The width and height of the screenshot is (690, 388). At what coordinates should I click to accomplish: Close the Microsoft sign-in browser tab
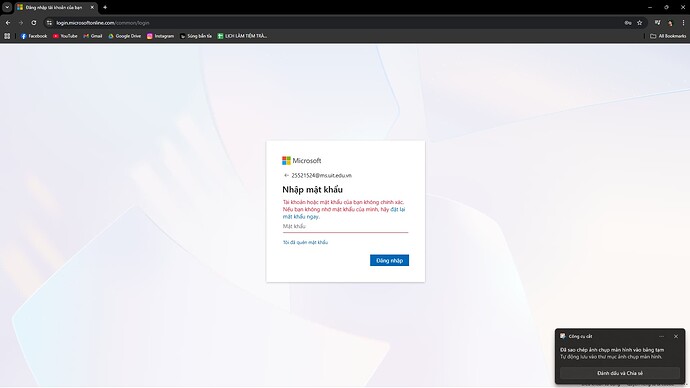click(x=92, y=7)
